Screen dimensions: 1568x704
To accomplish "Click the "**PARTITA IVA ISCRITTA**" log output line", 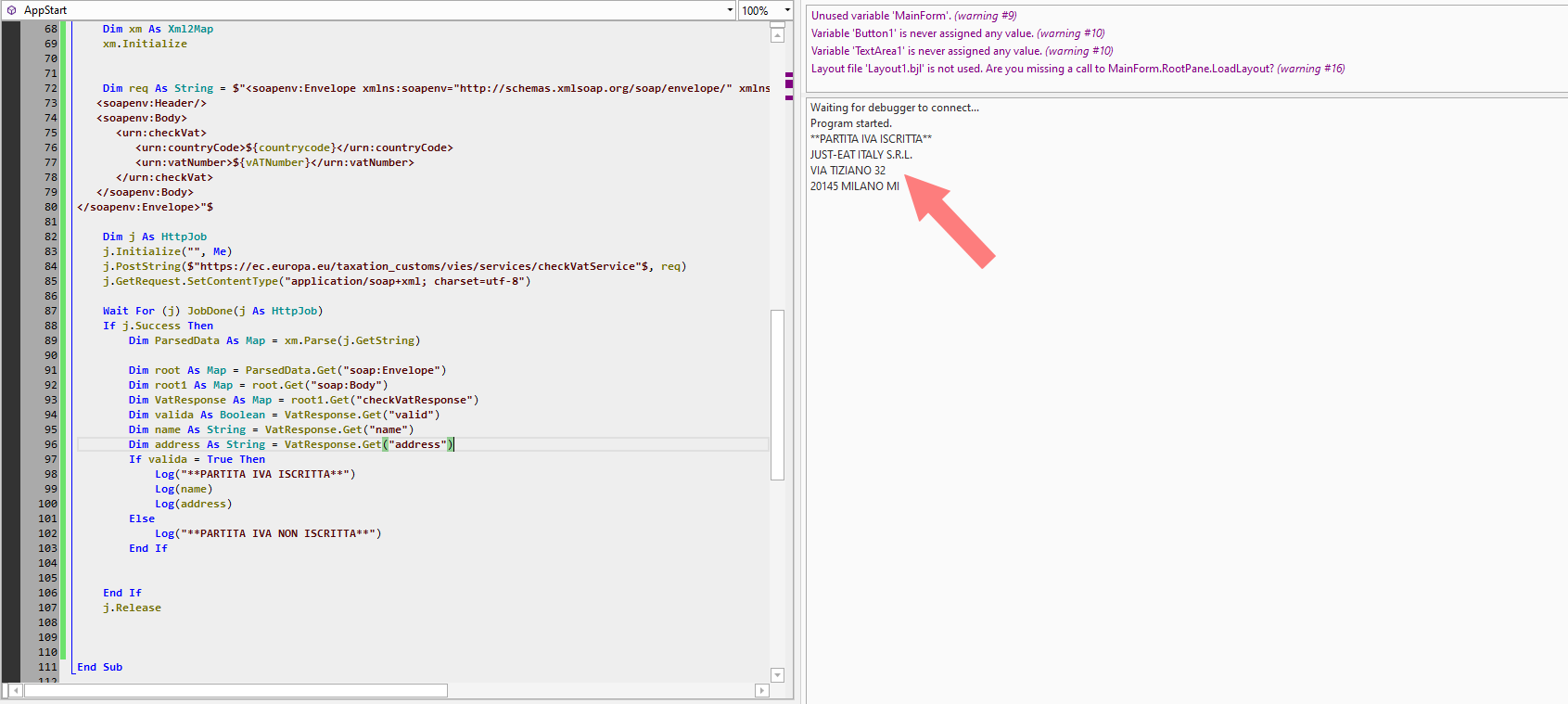I will [871, 139].
